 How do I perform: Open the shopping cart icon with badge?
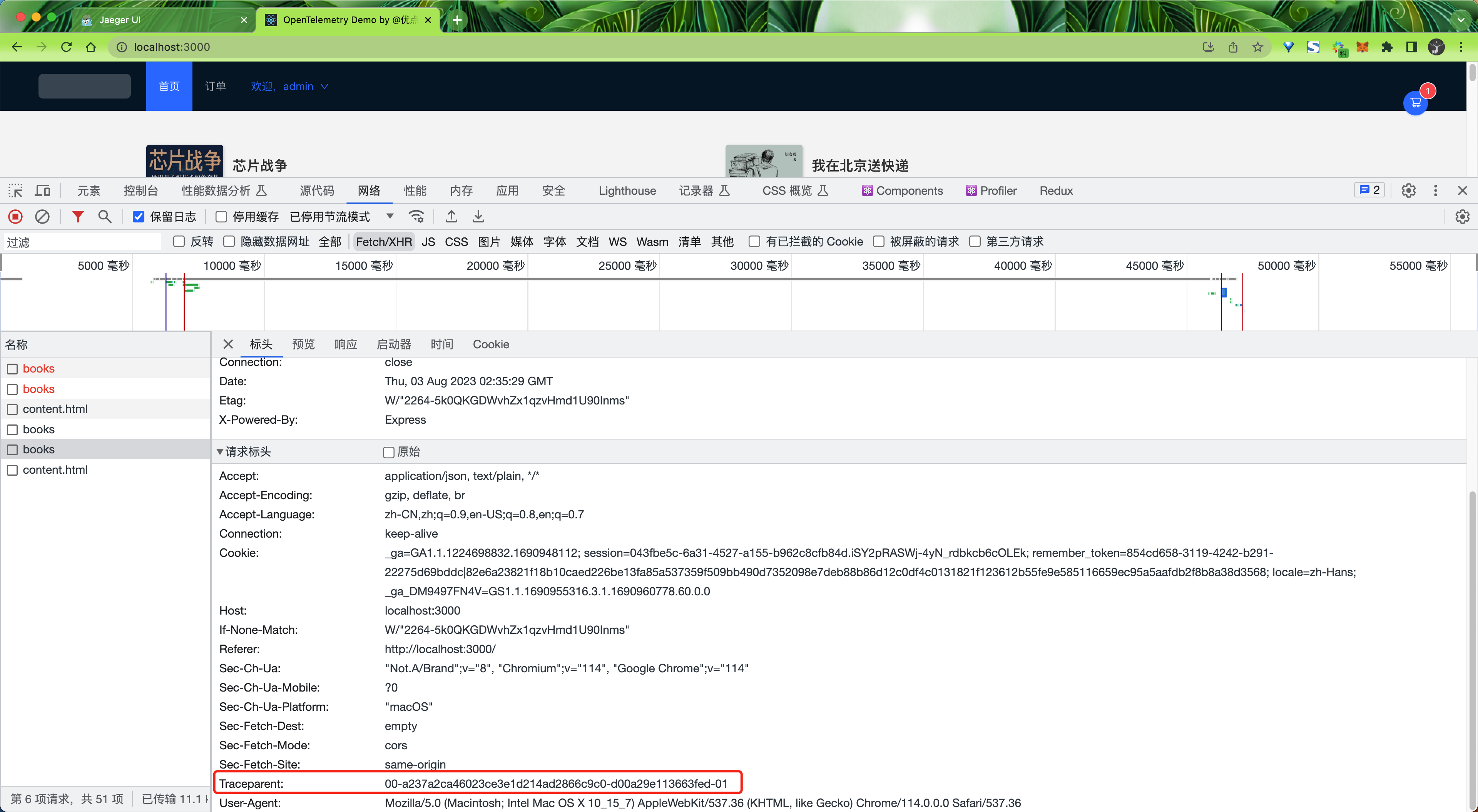click(1416, 103)
